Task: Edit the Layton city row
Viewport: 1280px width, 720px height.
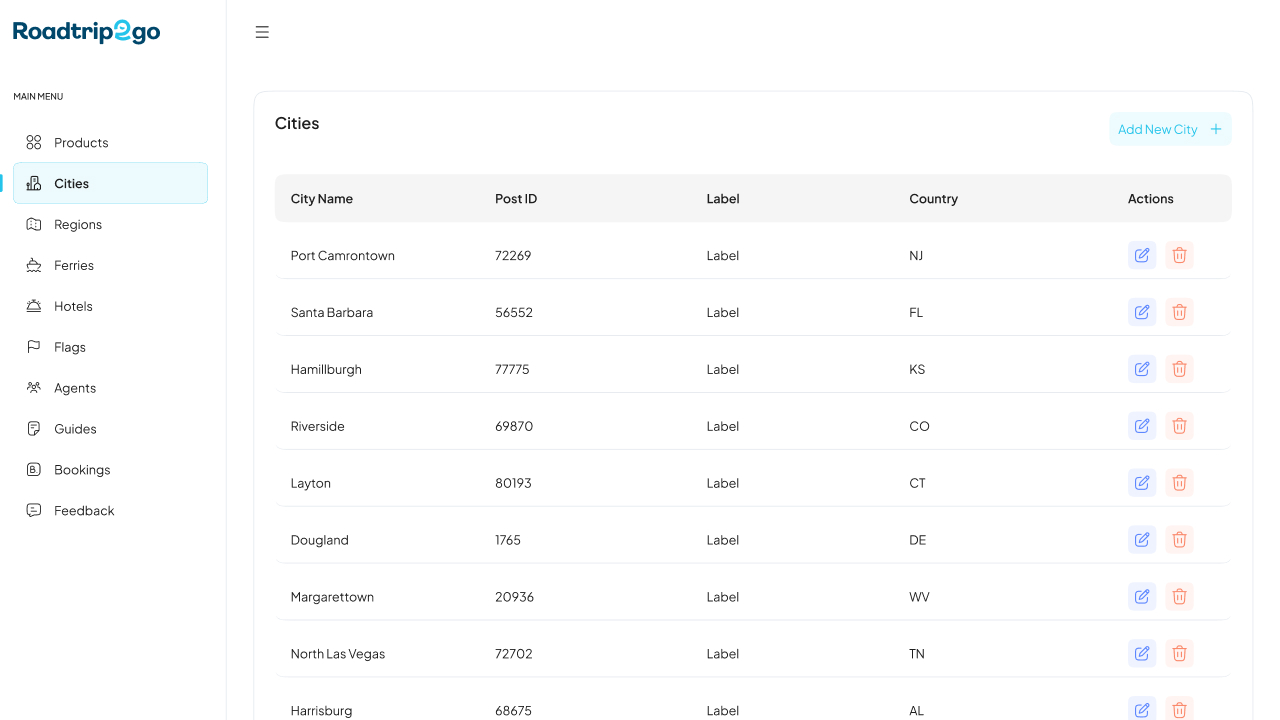Action: coord(1142,483)
